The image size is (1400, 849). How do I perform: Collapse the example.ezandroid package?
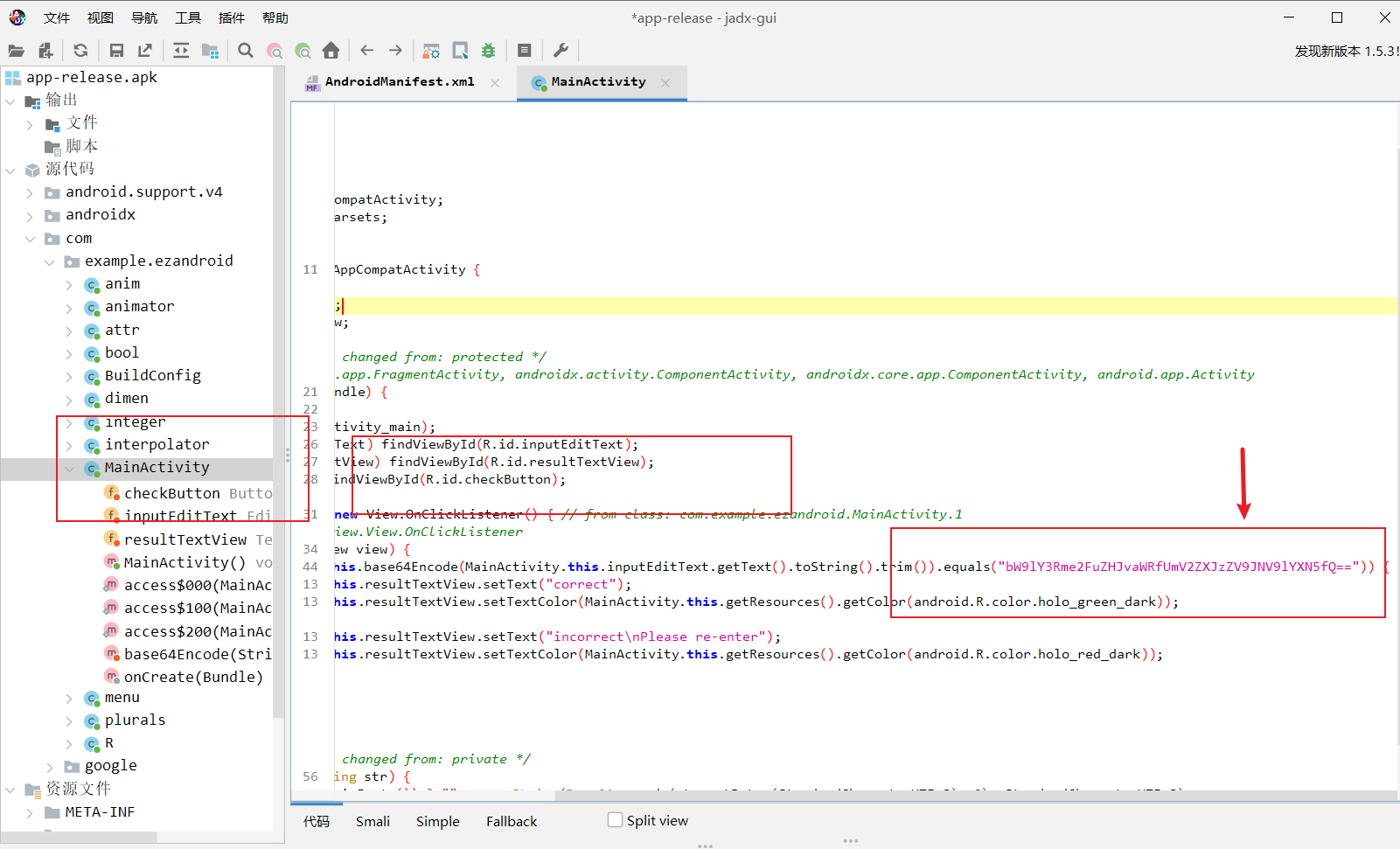[x=49, y=261]
